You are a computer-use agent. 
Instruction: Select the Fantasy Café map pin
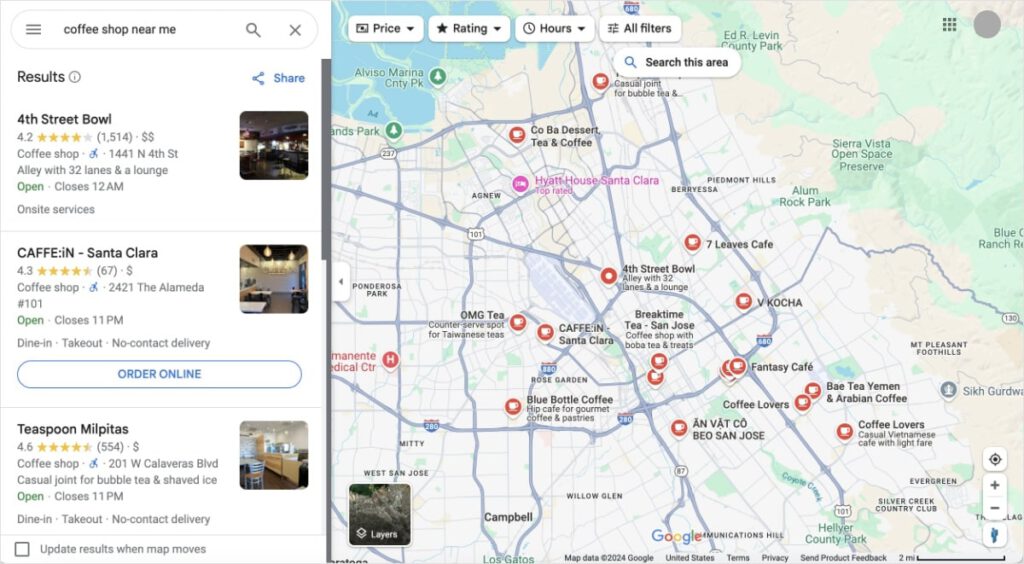click(x=738, y=366)
